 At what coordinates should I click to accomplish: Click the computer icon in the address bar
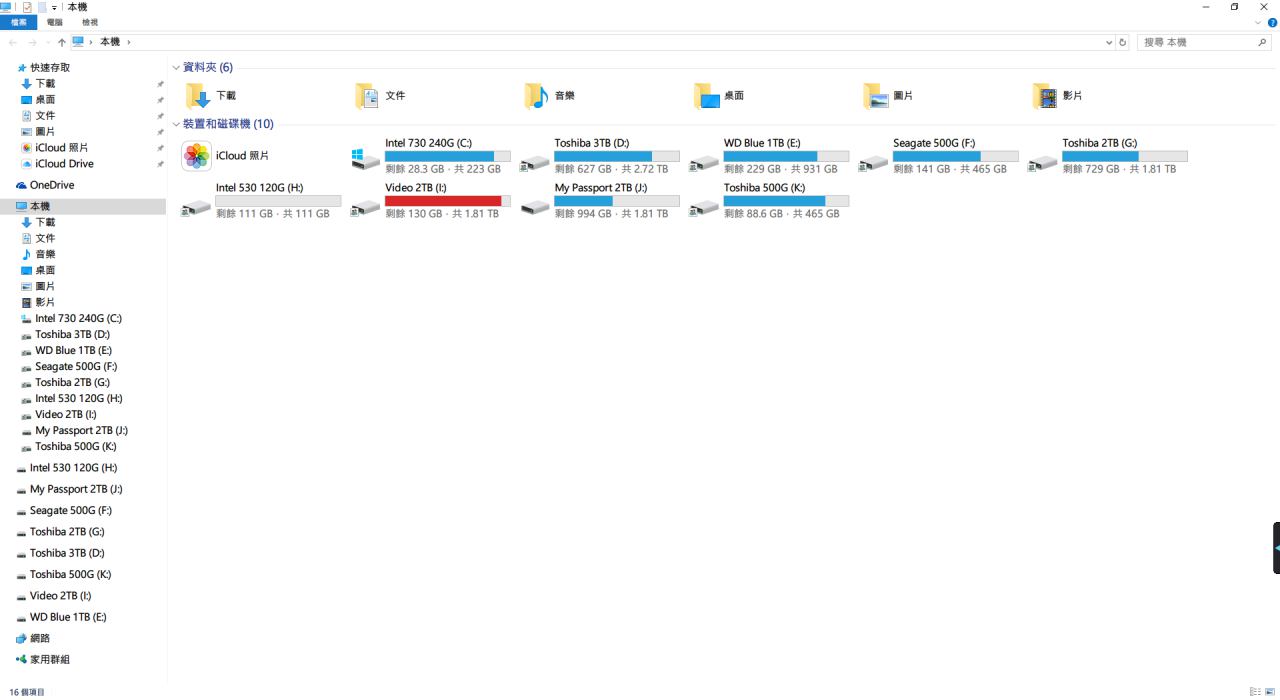[78, 42]
